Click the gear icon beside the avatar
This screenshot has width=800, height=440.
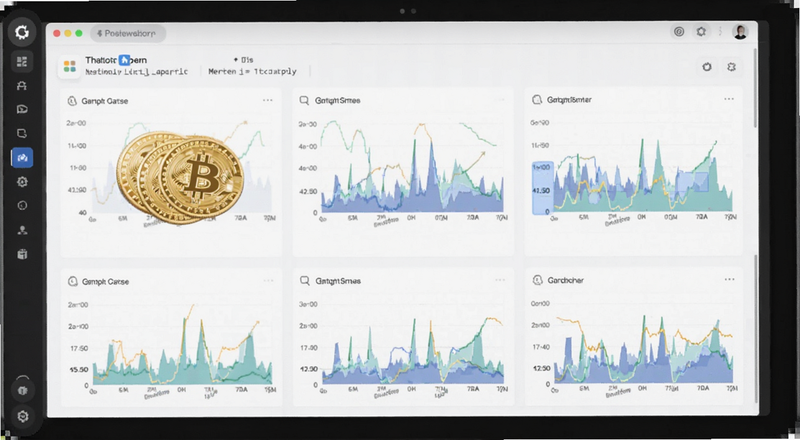point(701,32)
